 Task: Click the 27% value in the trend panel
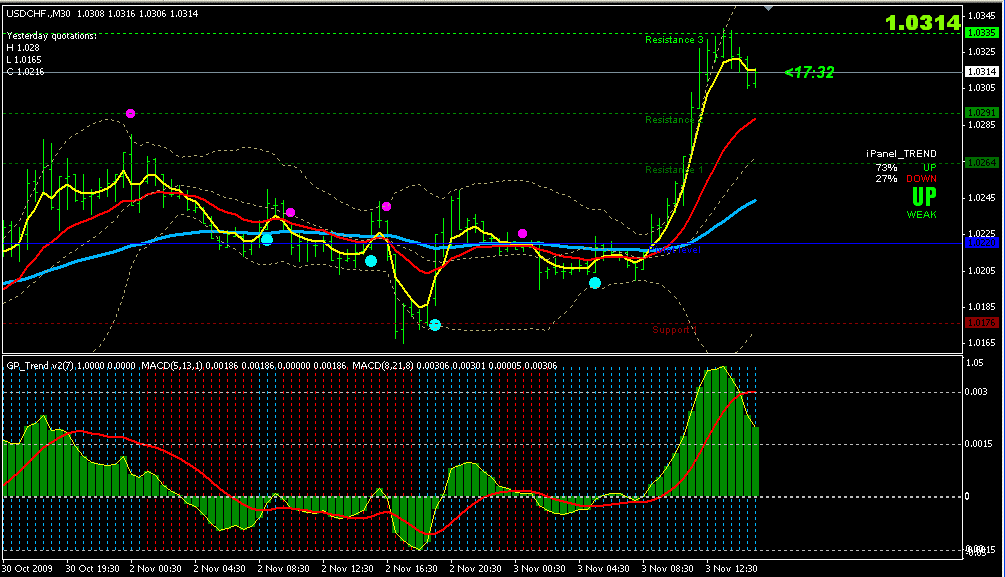[x=886, y=179]
